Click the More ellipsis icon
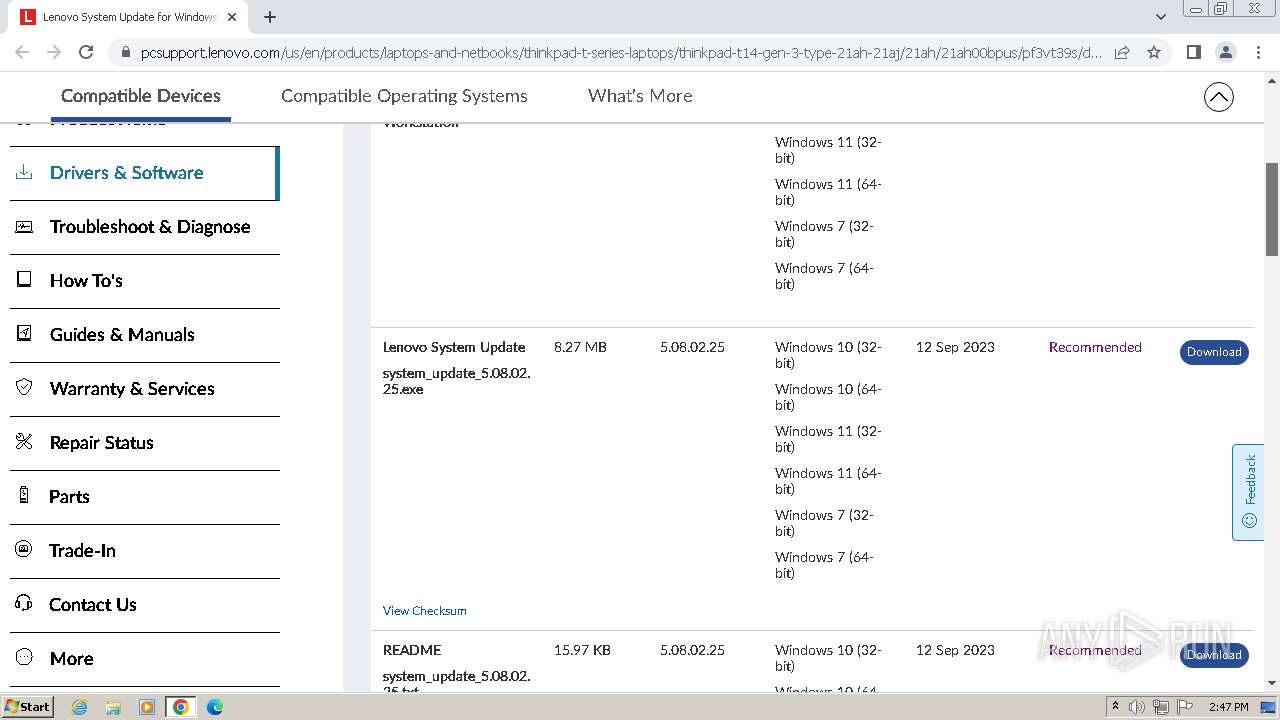The height and width of the screenshot is (720, 1280). (24, 658)
